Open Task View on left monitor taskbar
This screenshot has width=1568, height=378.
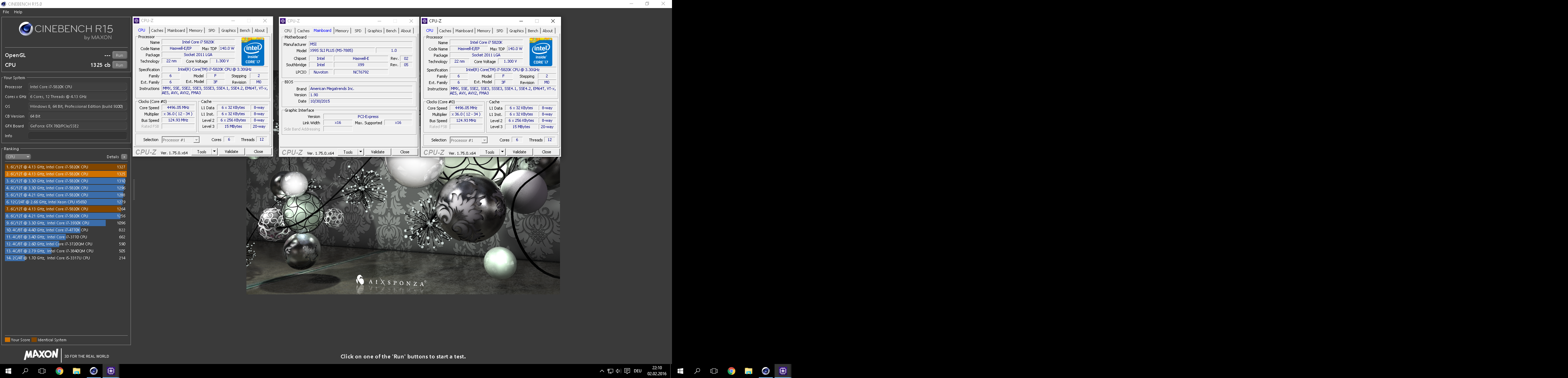42,371
